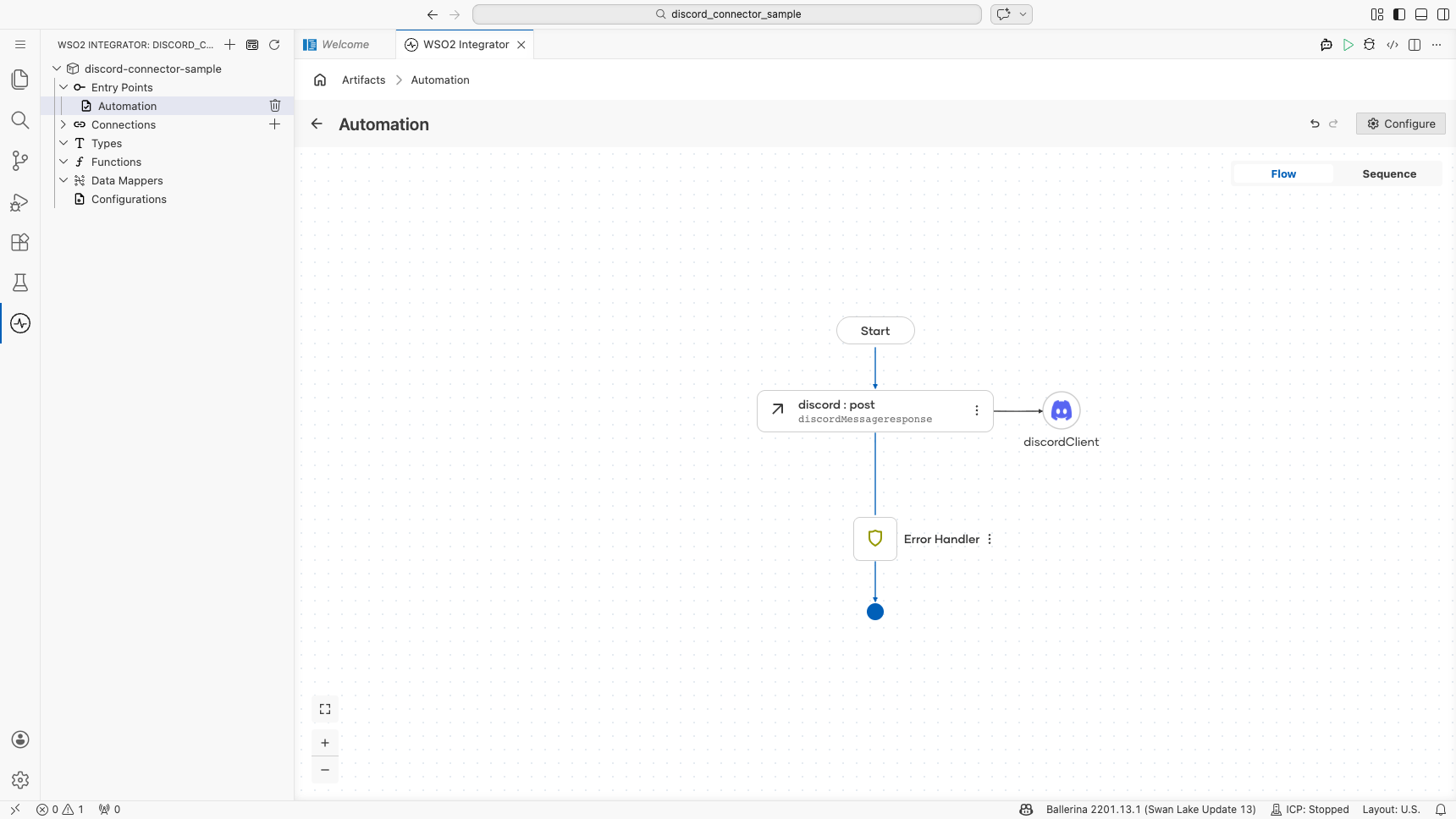Add a new artifact with plus icon
This screenshot has width=1456, height=819.
pyautogui.click(x=230, y=45)
